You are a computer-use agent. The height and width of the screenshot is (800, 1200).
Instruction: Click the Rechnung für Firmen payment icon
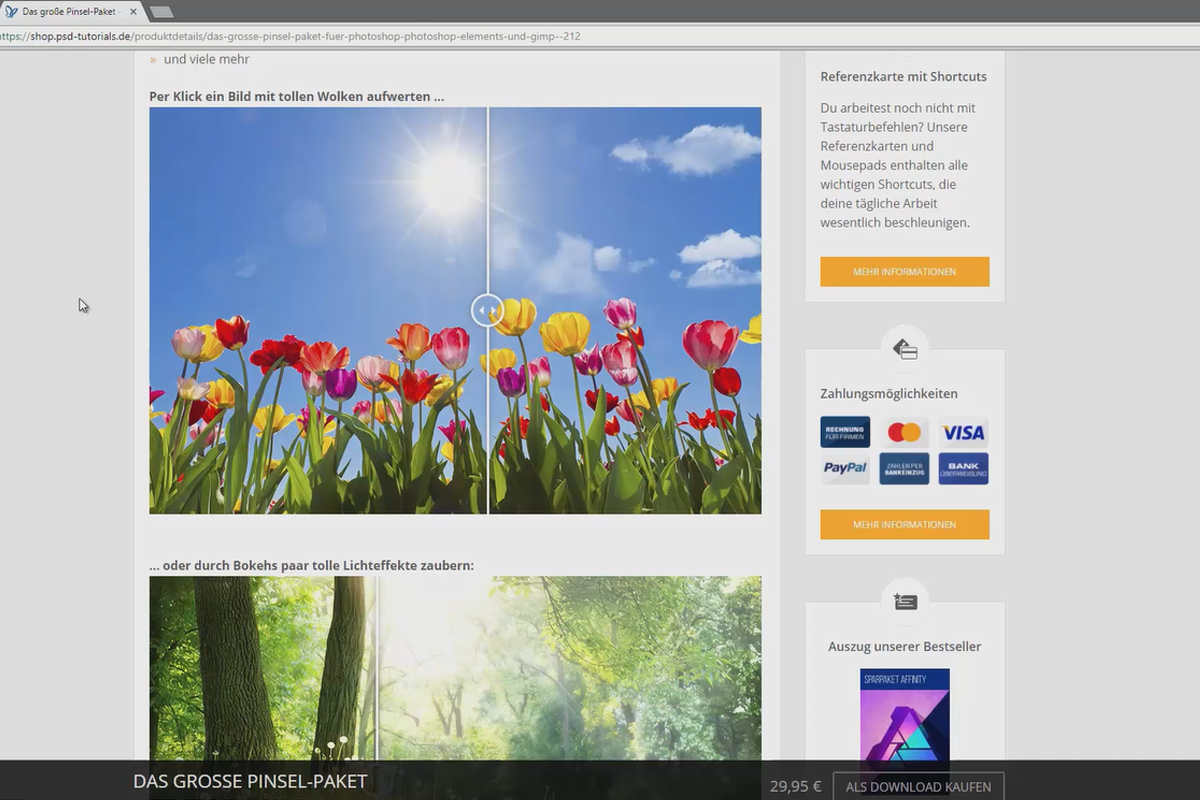(x=845, y=432)
